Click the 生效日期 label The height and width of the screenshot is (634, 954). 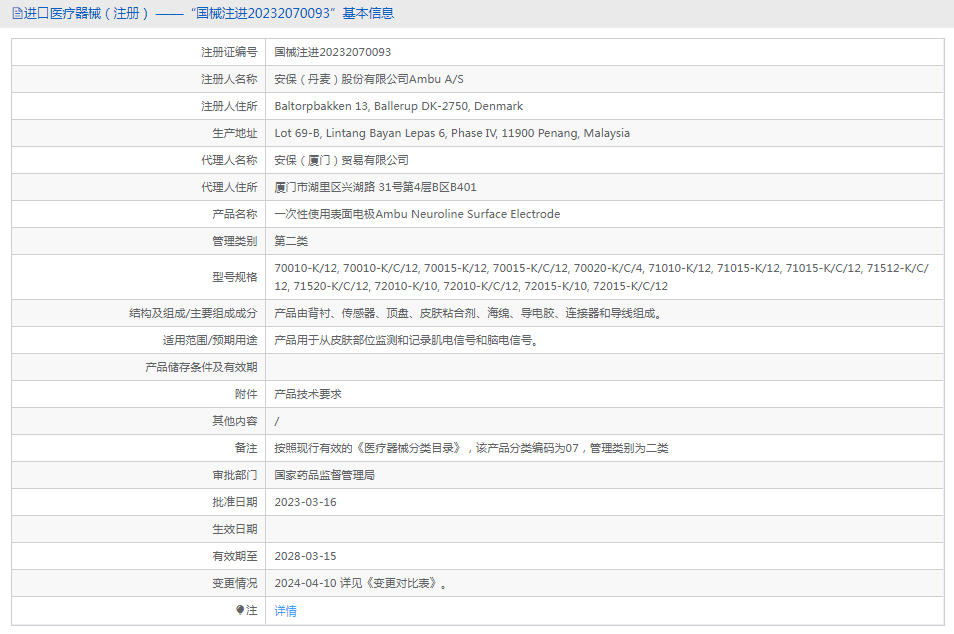click(x=235, y=529)
